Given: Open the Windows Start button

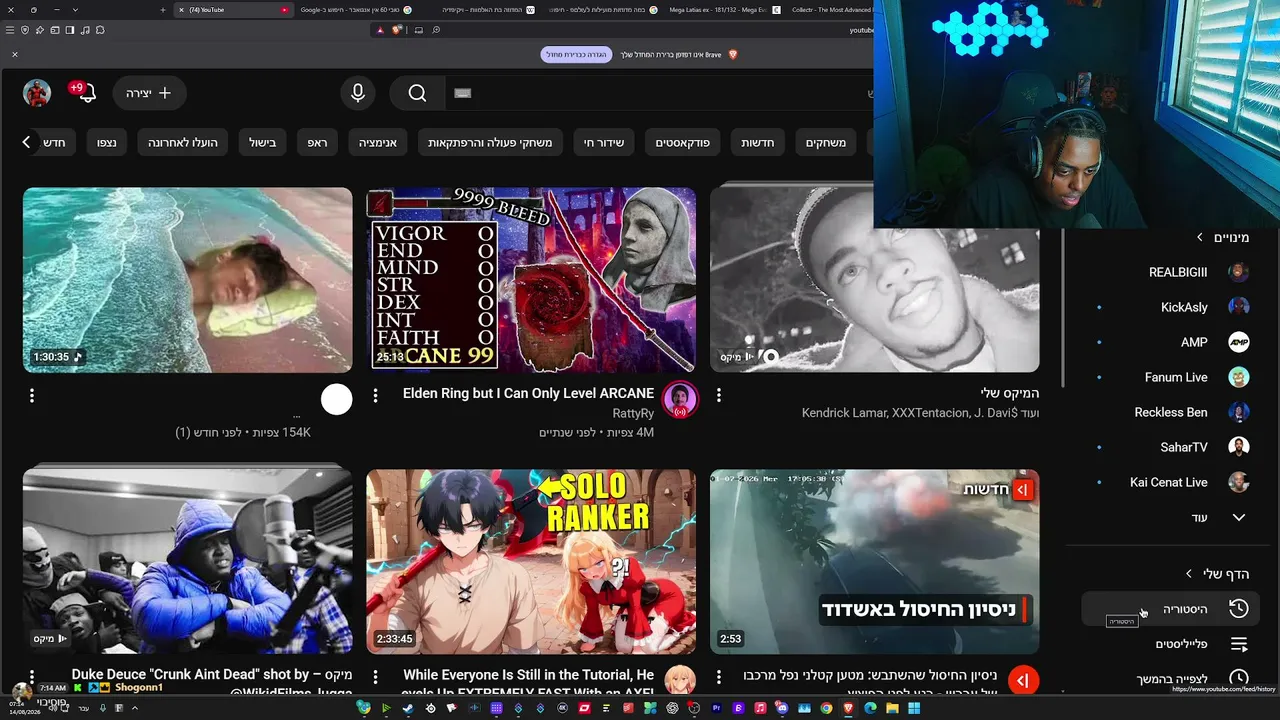Looking at the screenshot, I should click(914, 708).
